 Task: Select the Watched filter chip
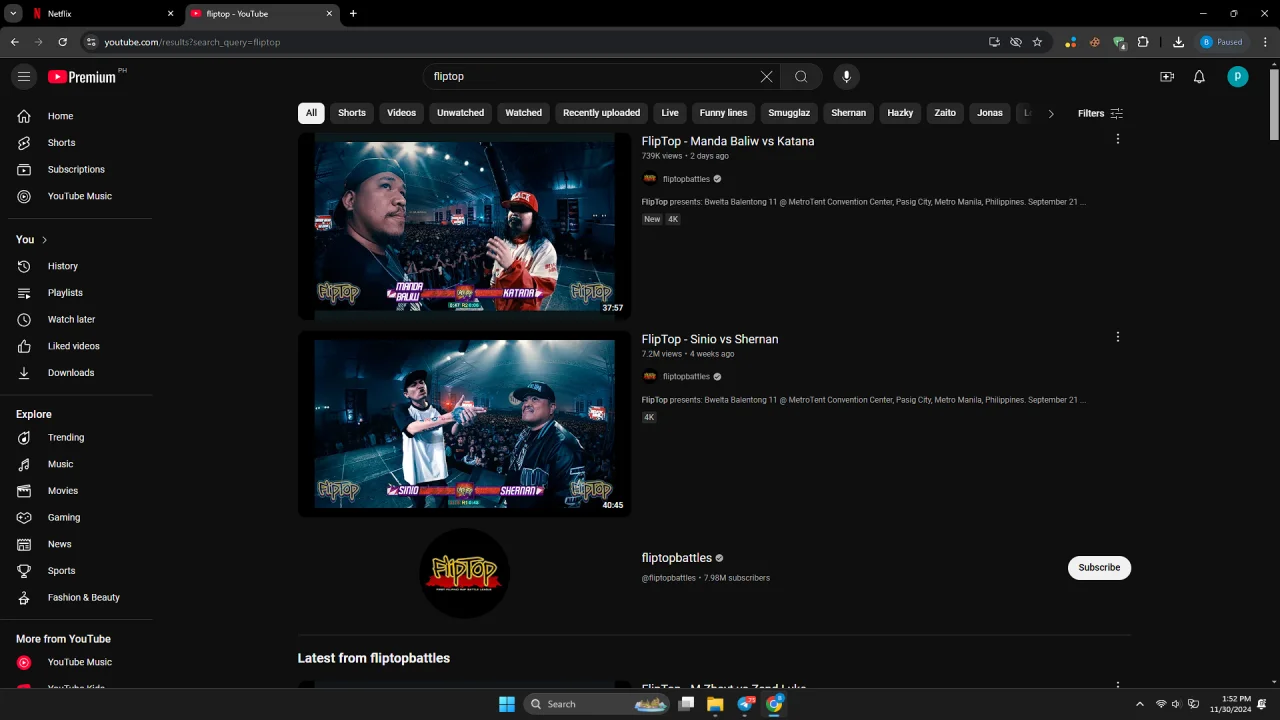[523, 113]
